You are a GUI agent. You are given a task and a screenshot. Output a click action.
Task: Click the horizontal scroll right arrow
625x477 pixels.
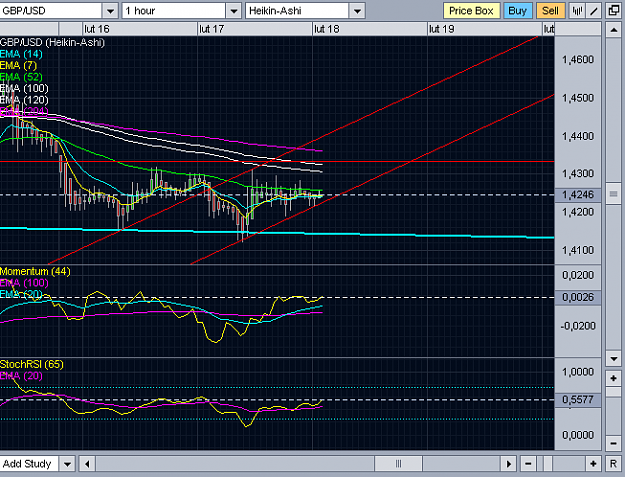pyautogui.click(x=509, y=464)
